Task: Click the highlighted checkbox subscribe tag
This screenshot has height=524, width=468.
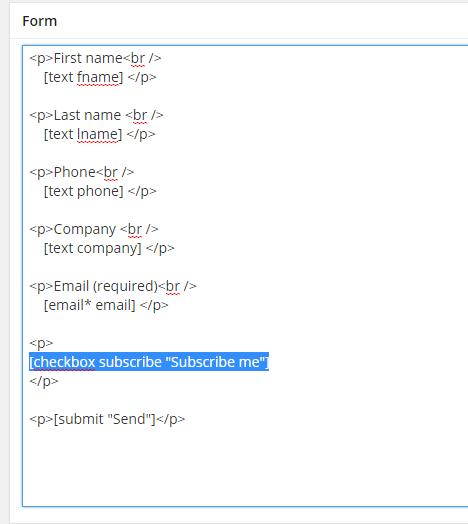Action: (149, 362)
